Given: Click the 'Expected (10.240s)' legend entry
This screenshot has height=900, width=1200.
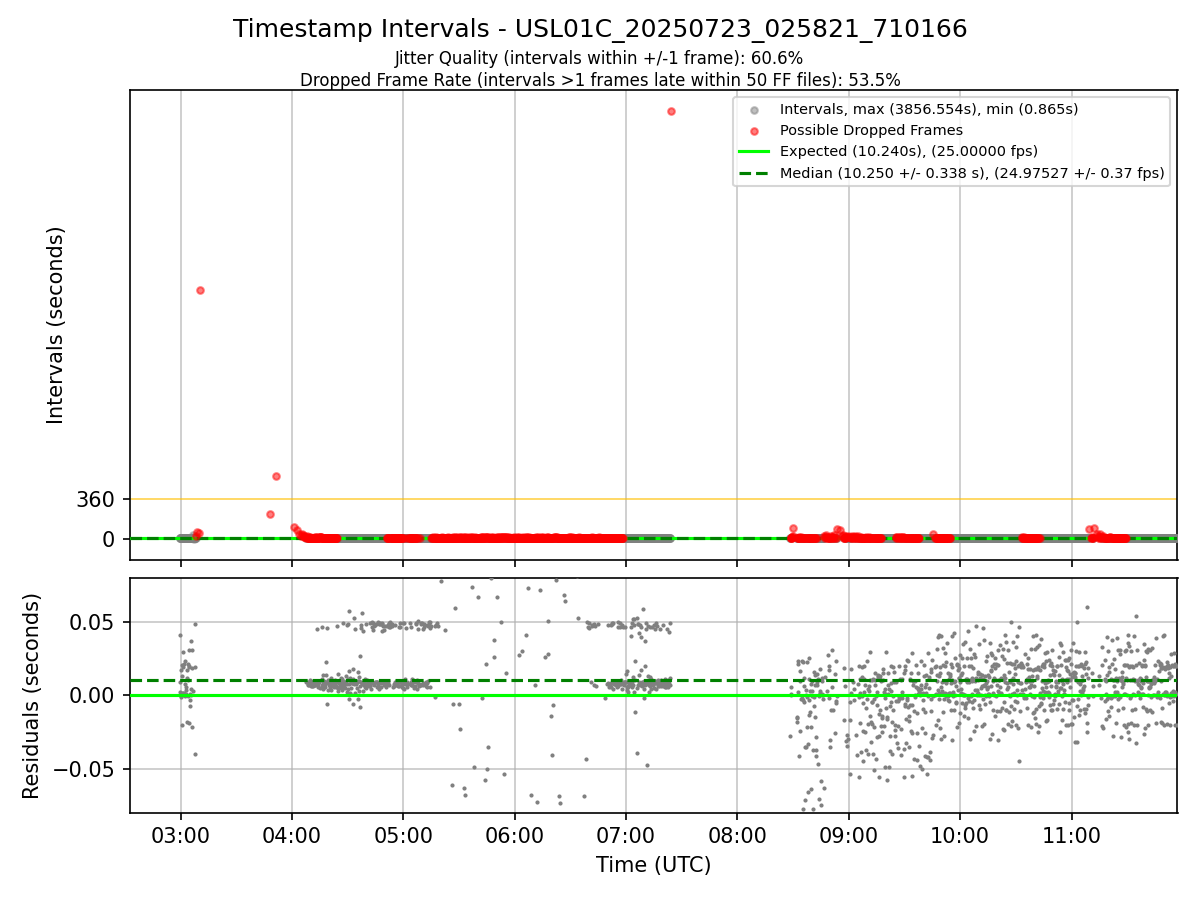Looking at the screenshot, I should click(x=909, y=151).
